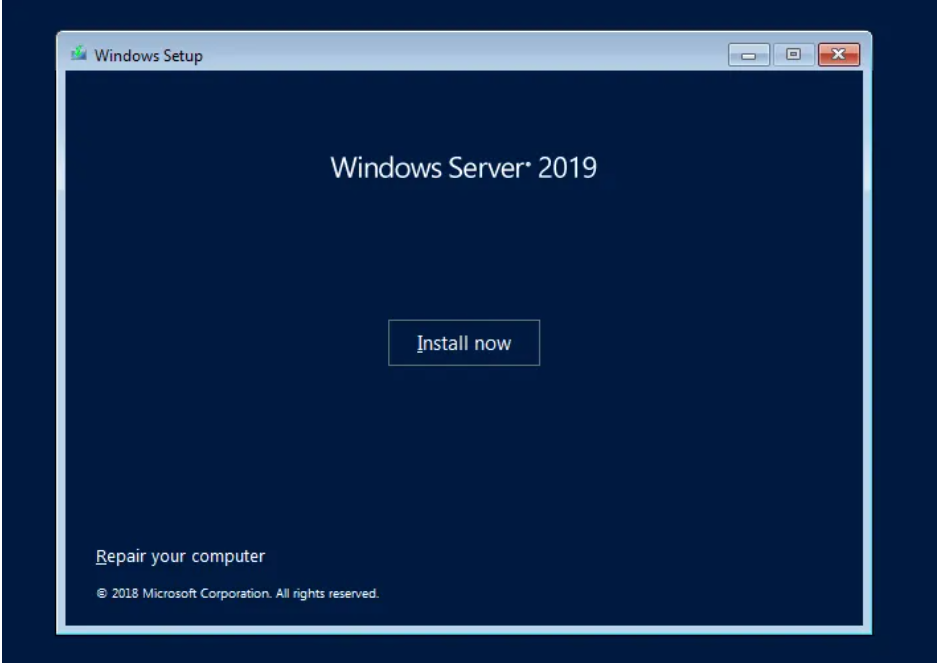Viewport: 937px width, 663px height.
Task: Select the Windows Server 2019 heading text
Action: [x=464, y=167]
